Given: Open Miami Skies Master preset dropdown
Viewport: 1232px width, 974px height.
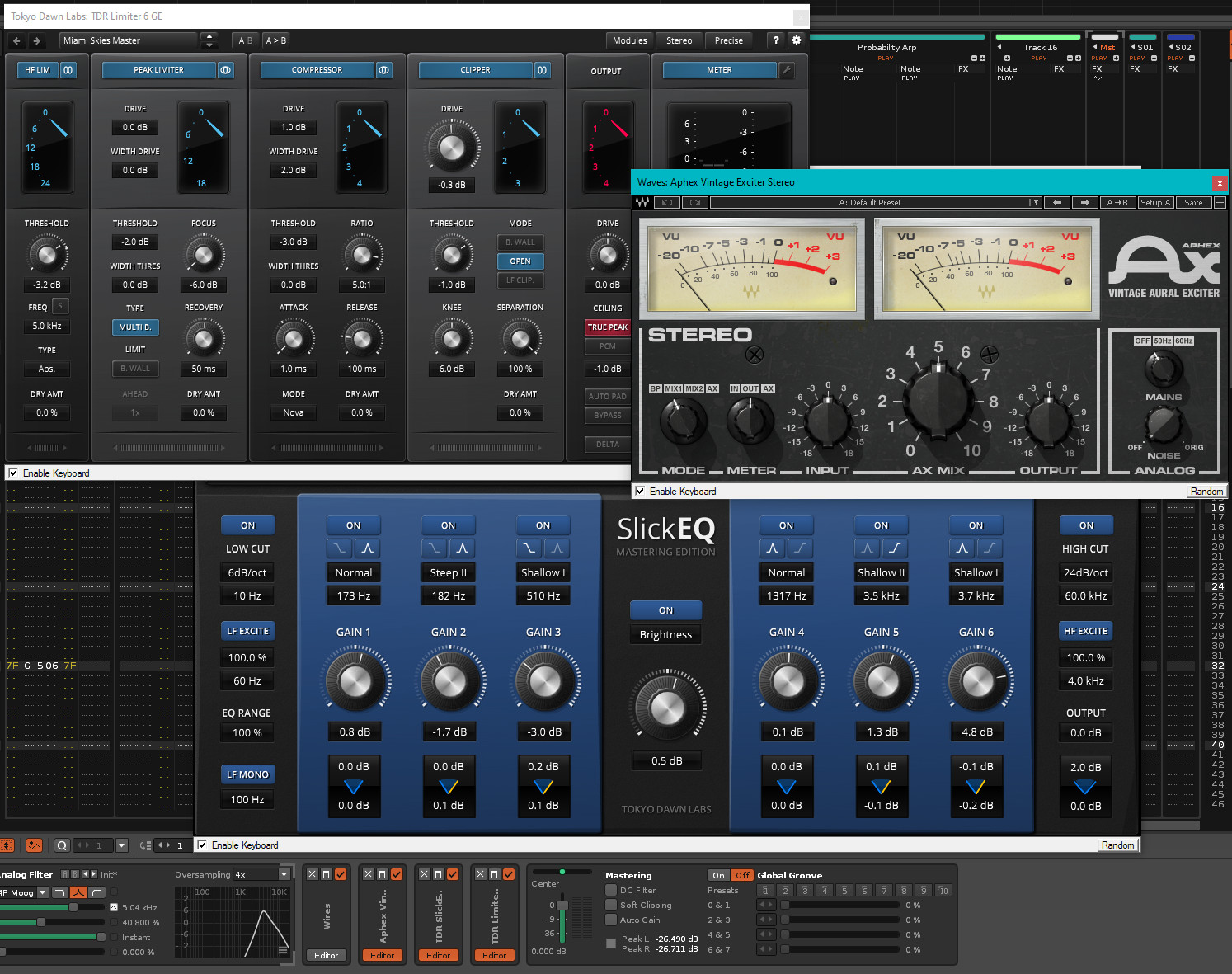Looking at the screenshot, I should coord(128,40).
